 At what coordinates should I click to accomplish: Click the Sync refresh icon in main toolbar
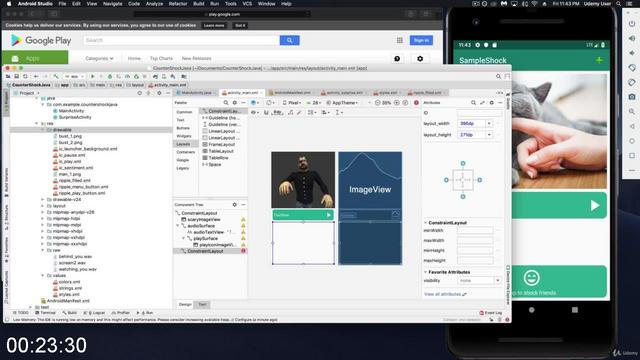(25, 76)
